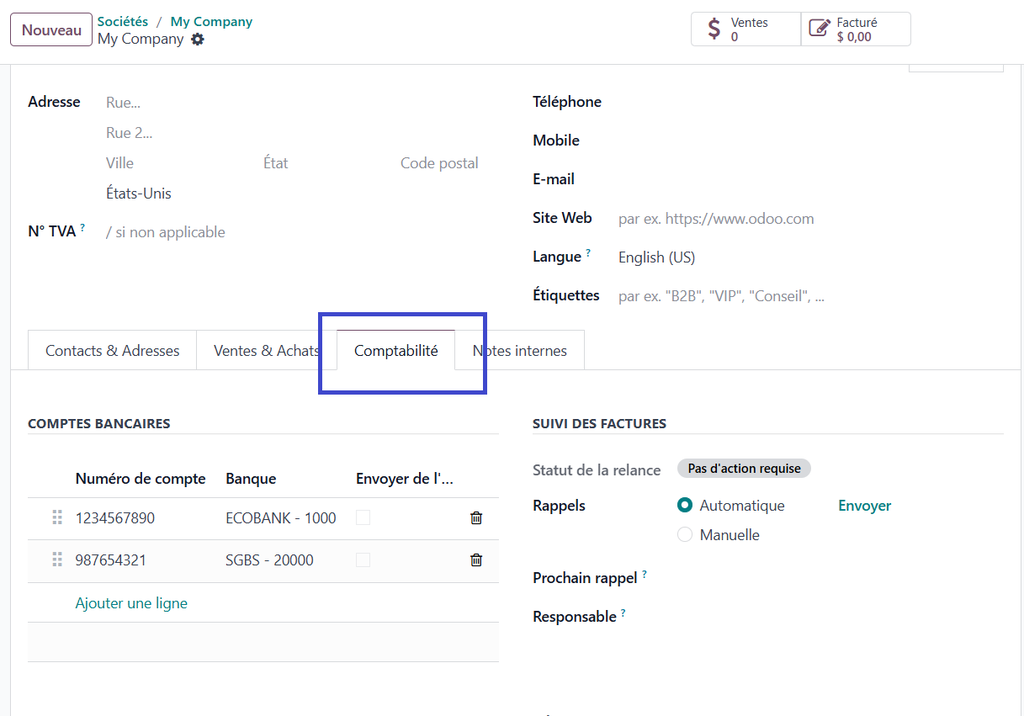Show the N° TVA help tooltip

click(83, 227)
